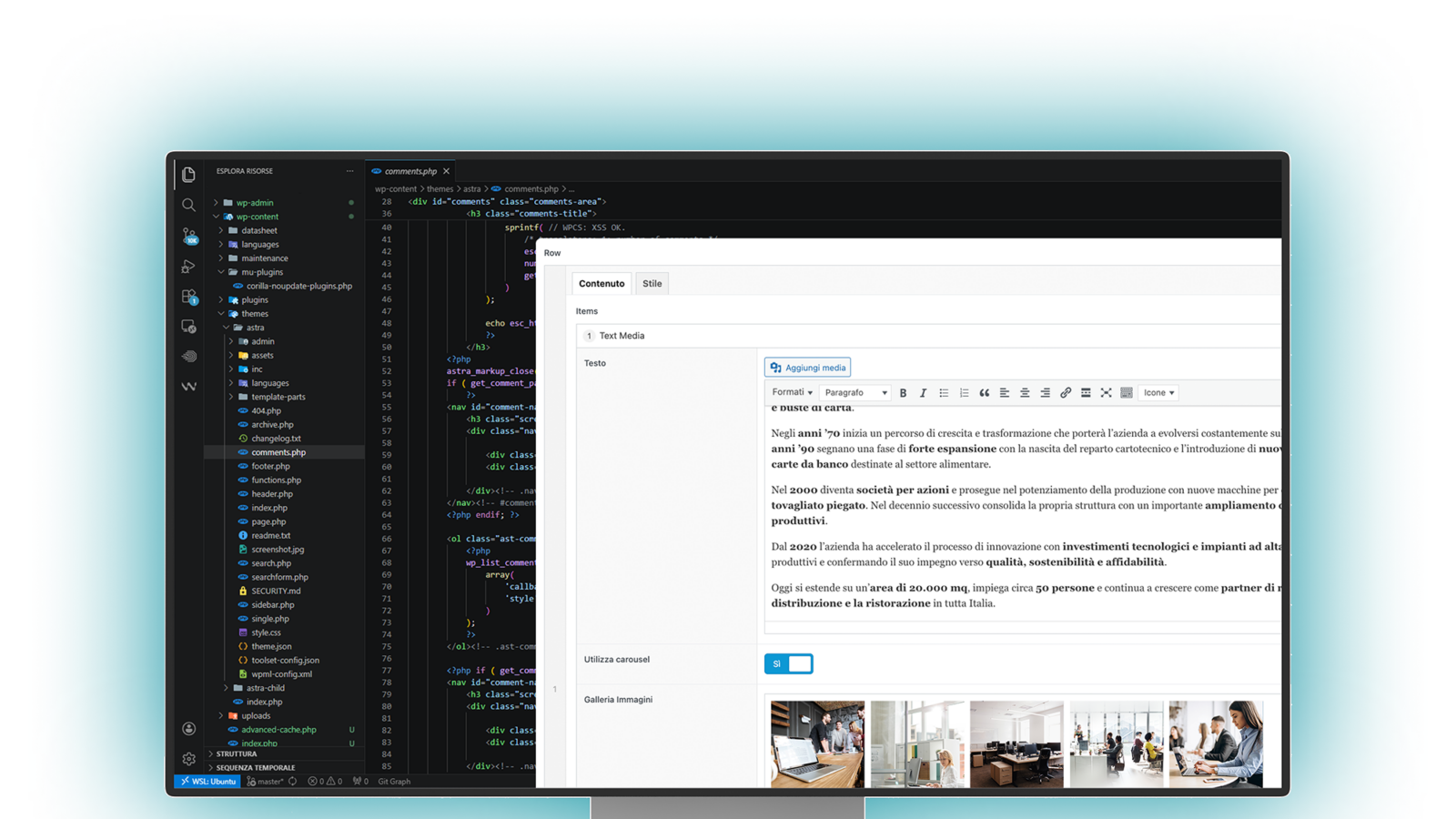Viewport: 1456px width, 819px height.
Task: Open wpml-config.xml in the file tree
Action: (x=281, y=674)
